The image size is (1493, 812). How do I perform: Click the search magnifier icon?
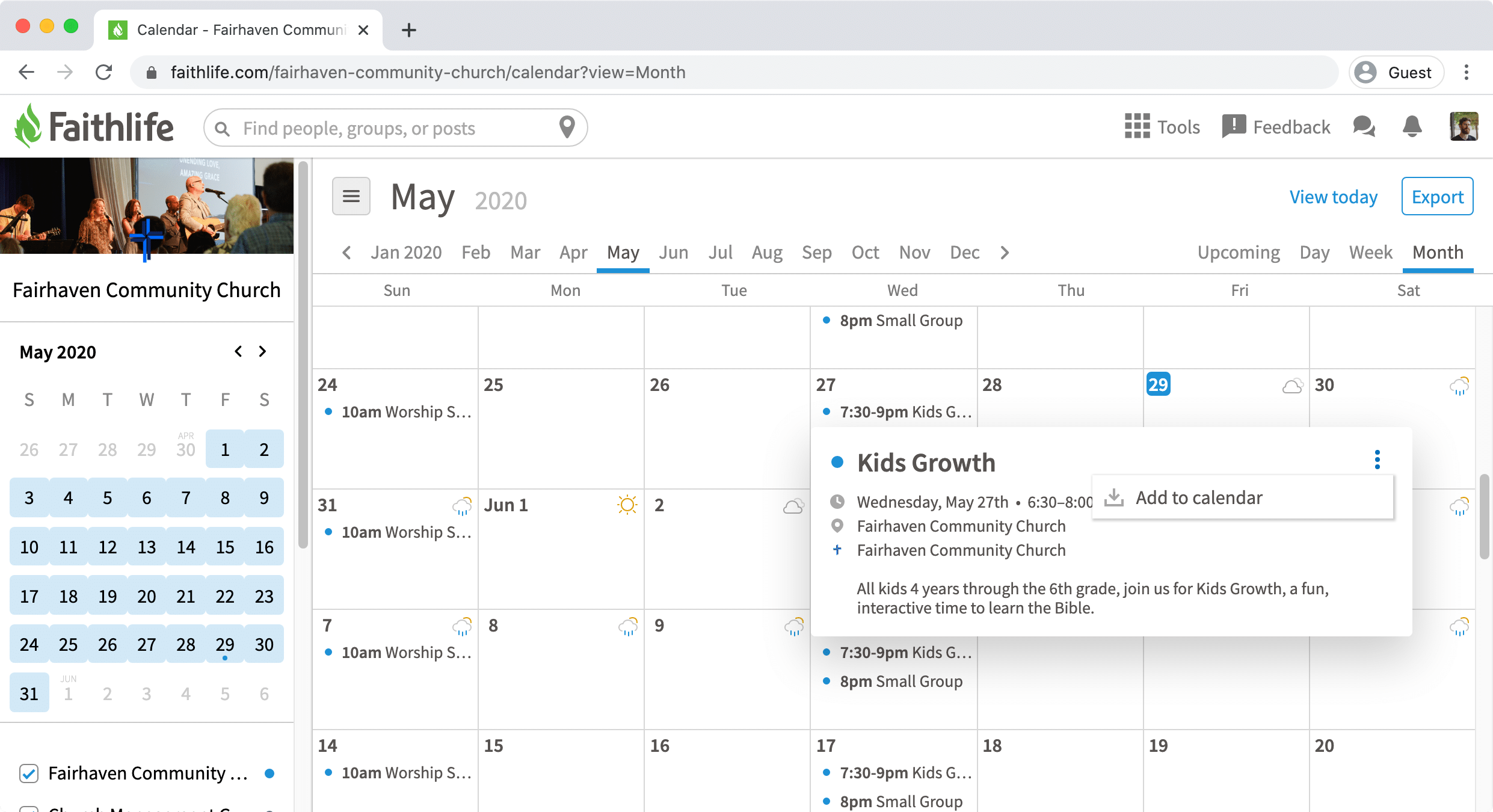[222, 128]
